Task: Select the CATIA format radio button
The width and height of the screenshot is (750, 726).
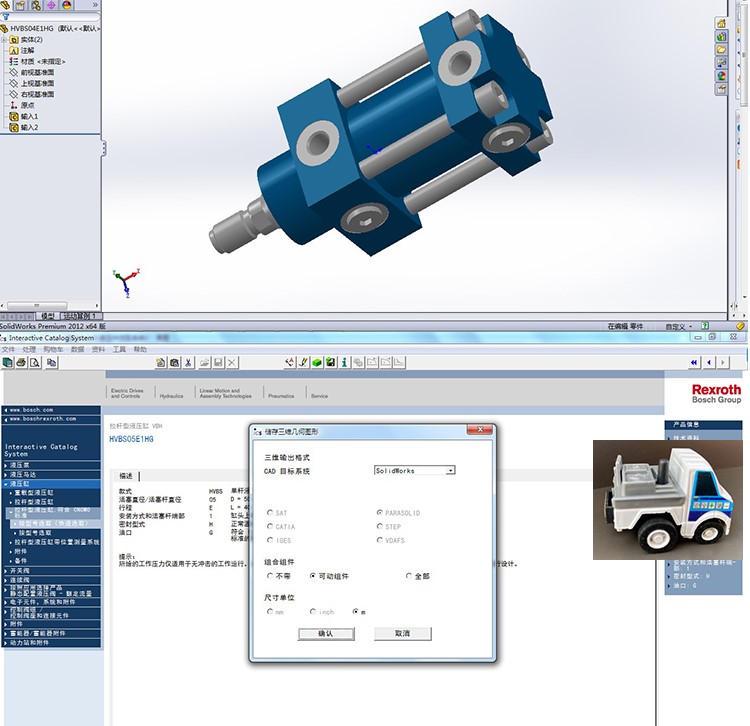Action: point(270,526)
